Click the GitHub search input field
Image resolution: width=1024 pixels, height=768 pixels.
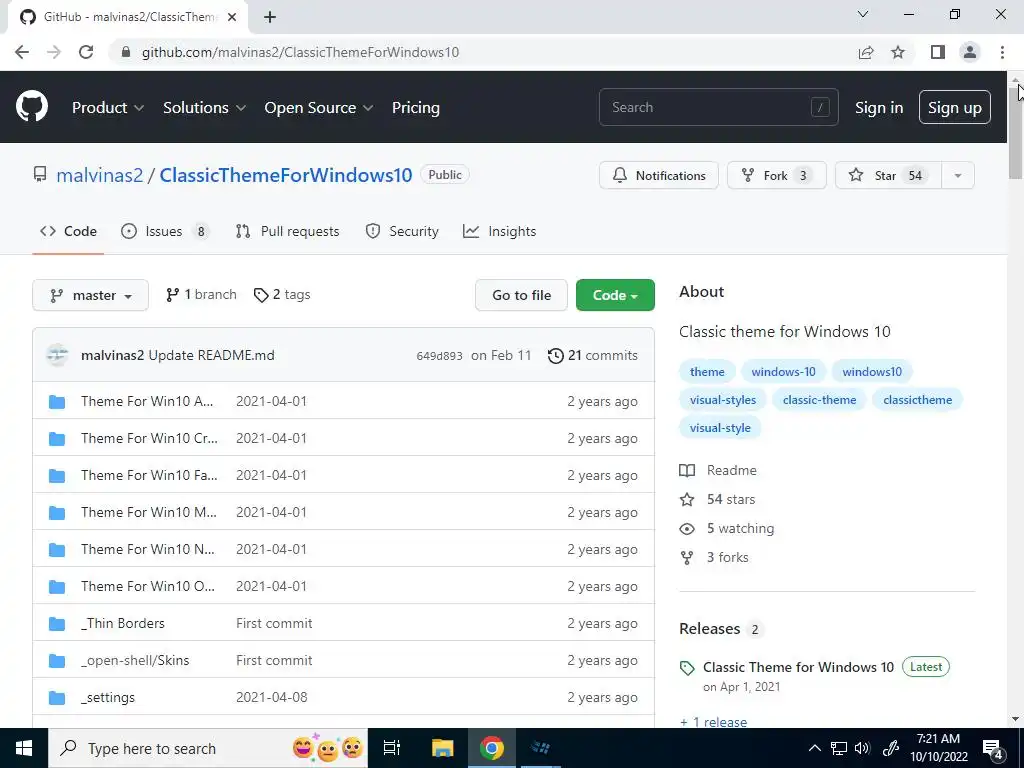(718, 107)
